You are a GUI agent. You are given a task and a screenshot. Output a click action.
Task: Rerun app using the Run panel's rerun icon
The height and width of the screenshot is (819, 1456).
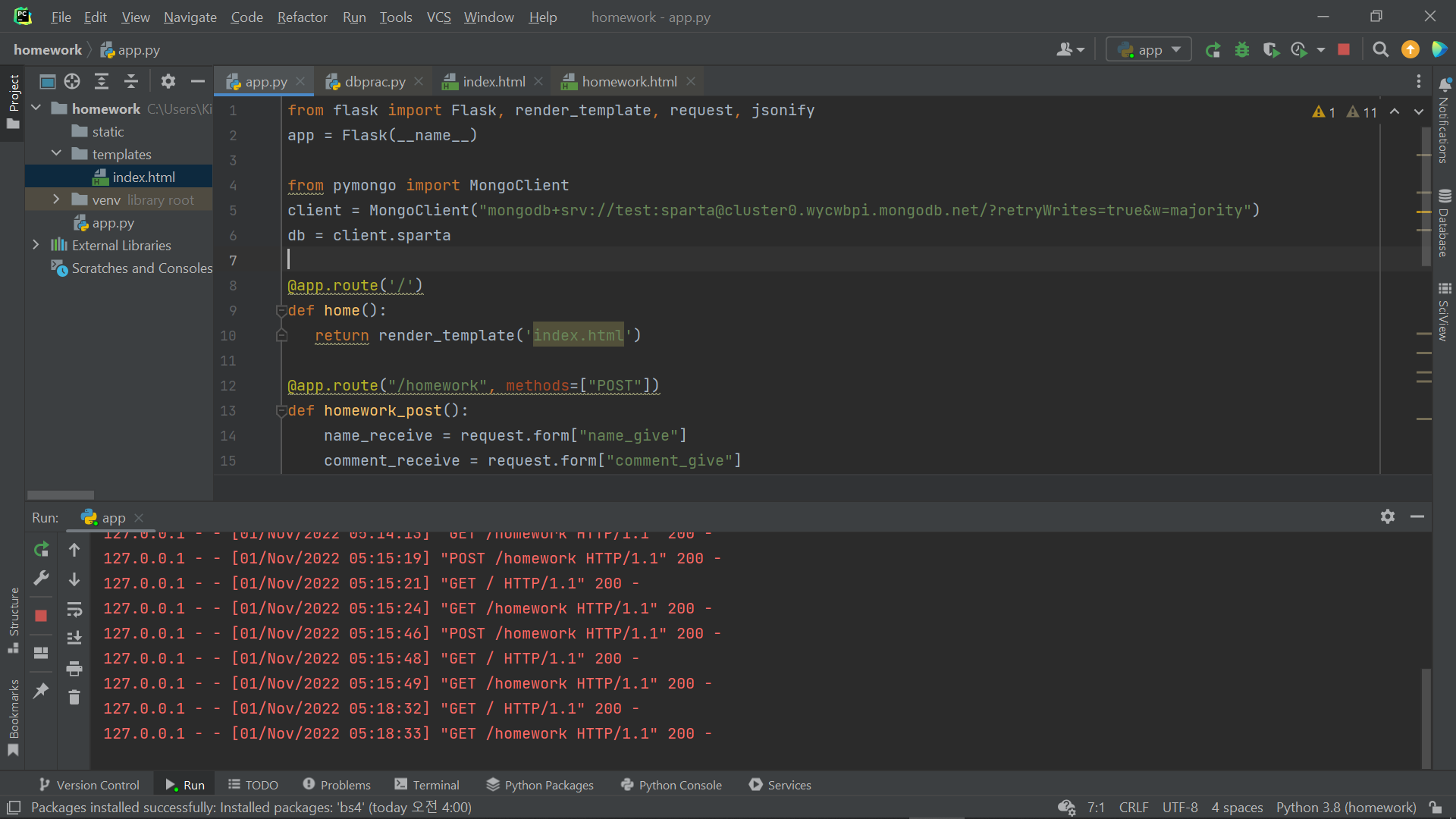tap(42, 549)
